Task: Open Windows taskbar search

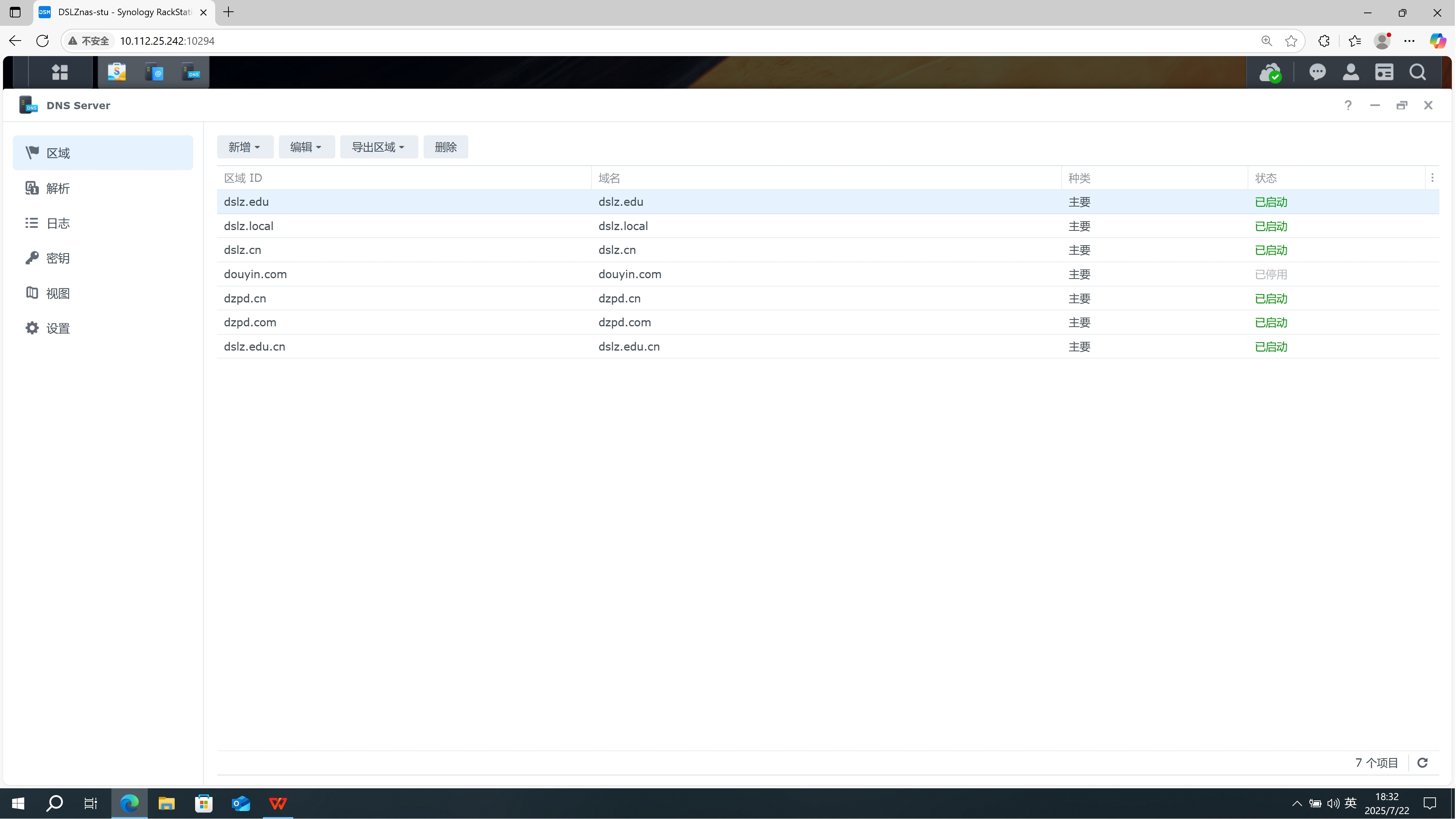Action: (54, 803)
